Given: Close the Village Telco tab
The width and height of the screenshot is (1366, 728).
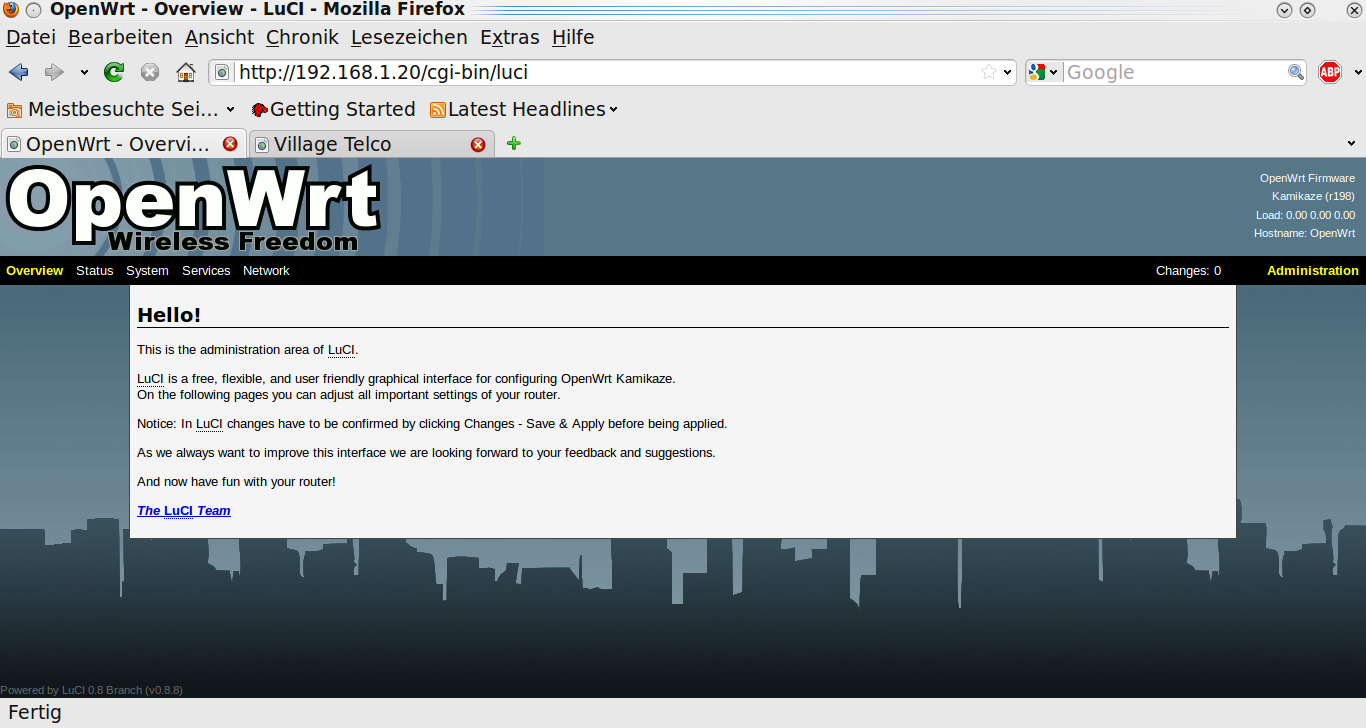Looking at the screenshot, I should pyautogui.click(x=478, y=144).
